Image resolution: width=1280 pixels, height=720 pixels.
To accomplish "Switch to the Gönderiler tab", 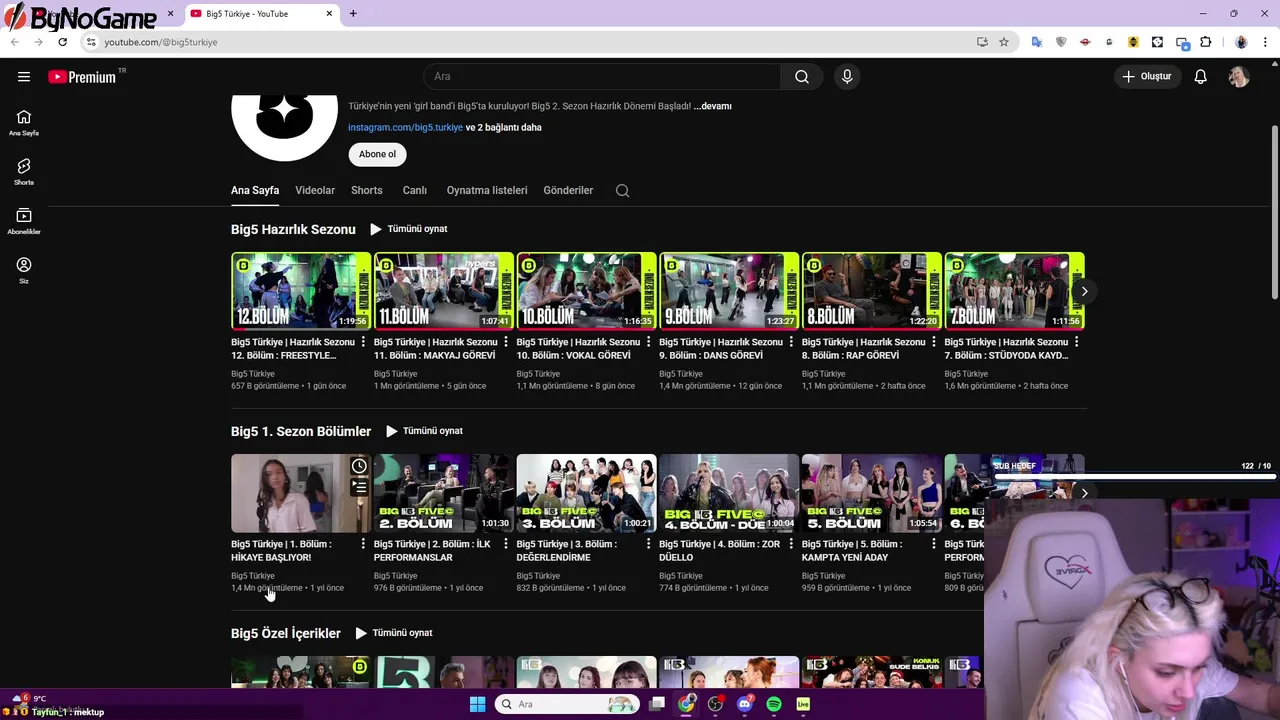I will click(x=568, y=190).
